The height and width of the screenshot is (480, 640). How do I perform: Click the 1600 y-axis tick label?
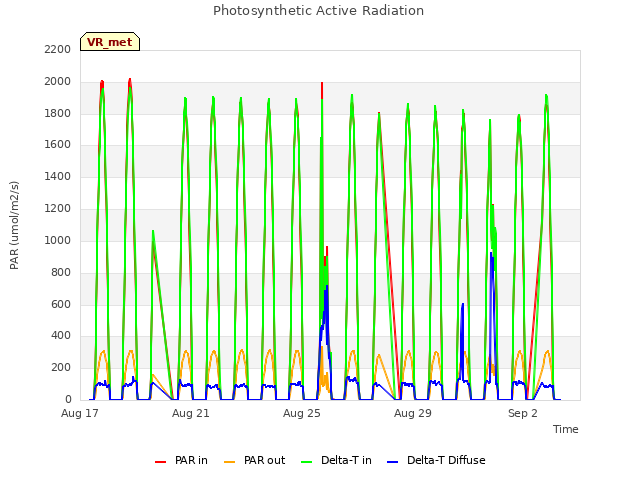click(58, 144)
